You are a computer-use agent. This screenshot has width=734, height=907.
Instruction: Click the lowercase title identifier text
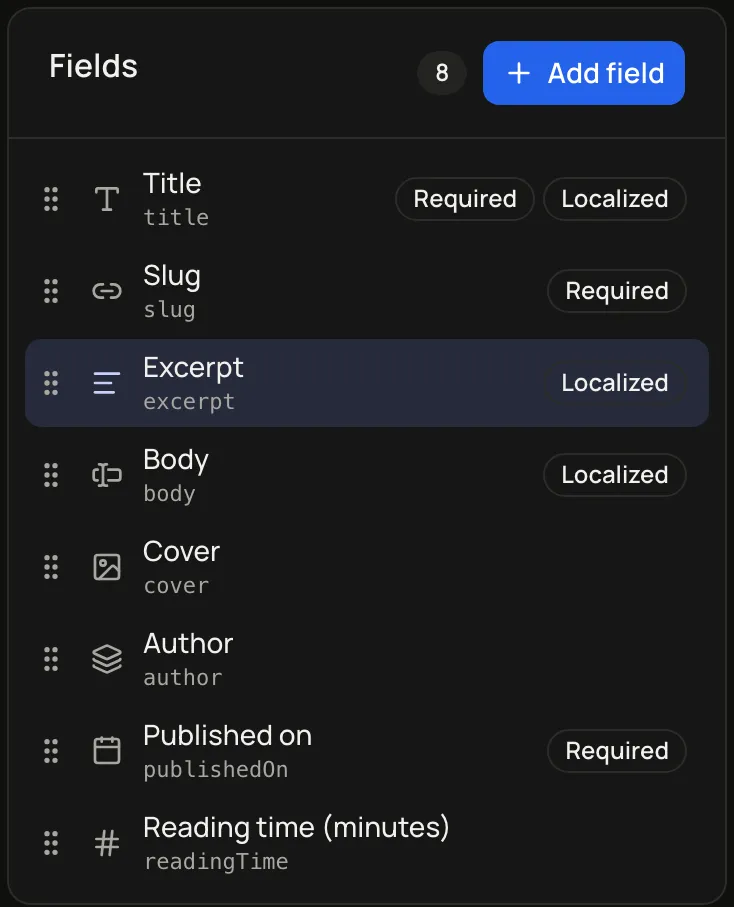coord(176,217)
